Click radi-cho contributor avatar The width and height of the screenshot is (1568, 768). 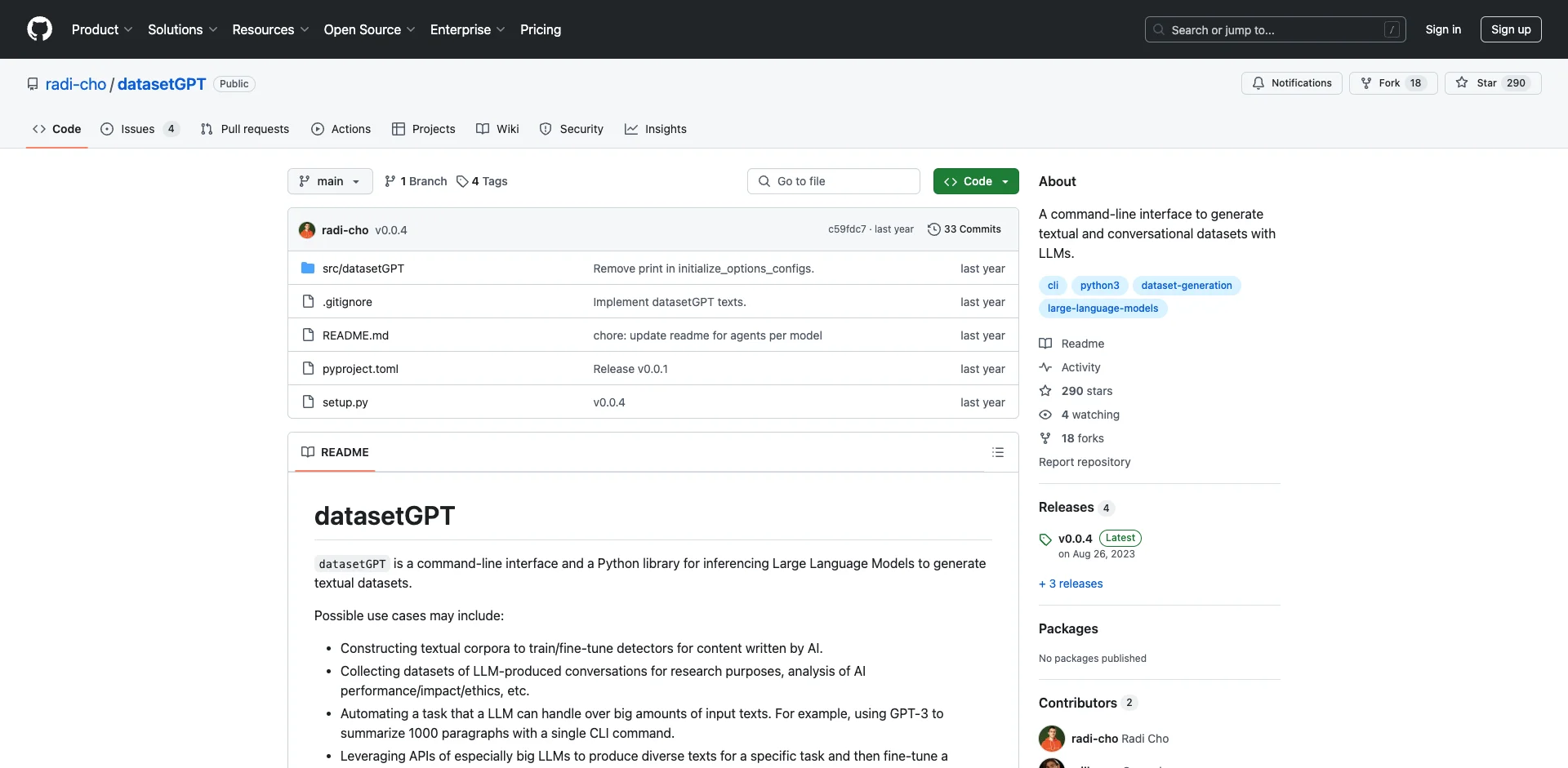click(x=1052, y=739)
